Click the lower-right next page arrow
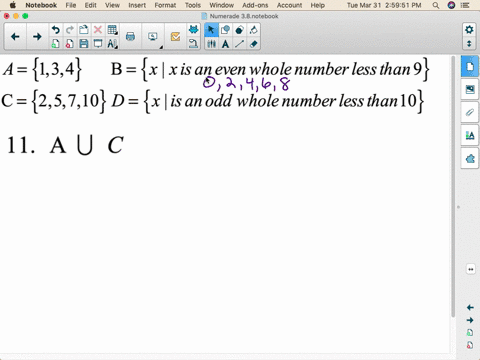 pyautogui.click(x=470, y=320)
